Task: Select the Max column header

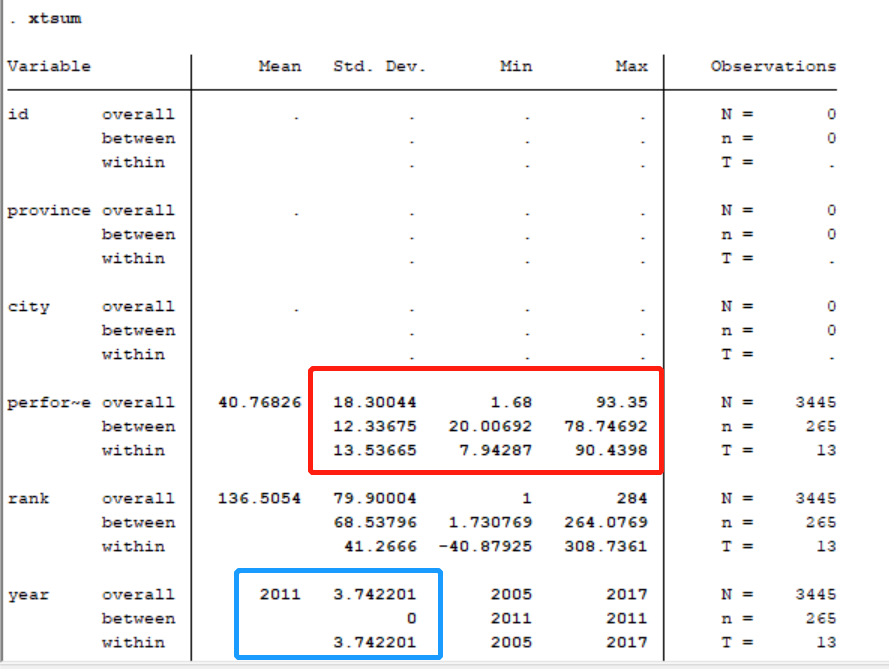Action: 632,66
